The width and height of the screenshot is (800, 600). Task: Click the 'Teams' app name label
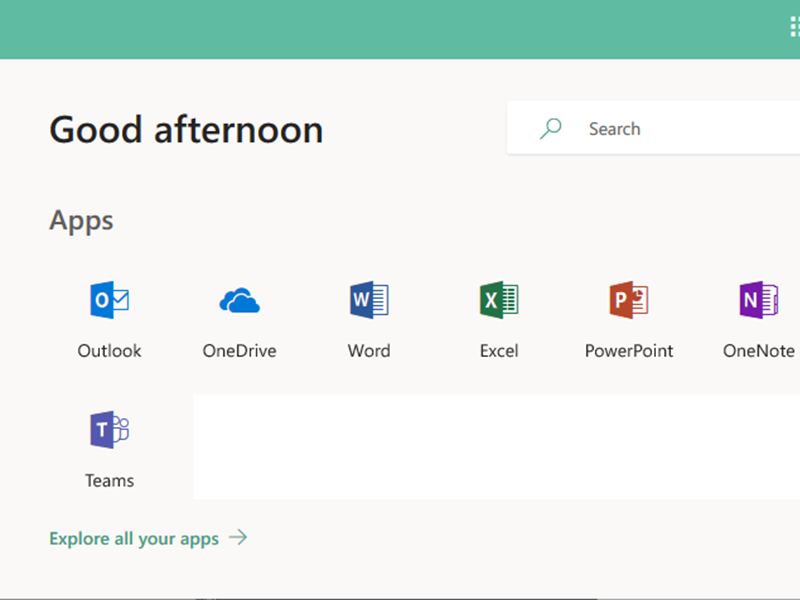(x=109, y=481)
